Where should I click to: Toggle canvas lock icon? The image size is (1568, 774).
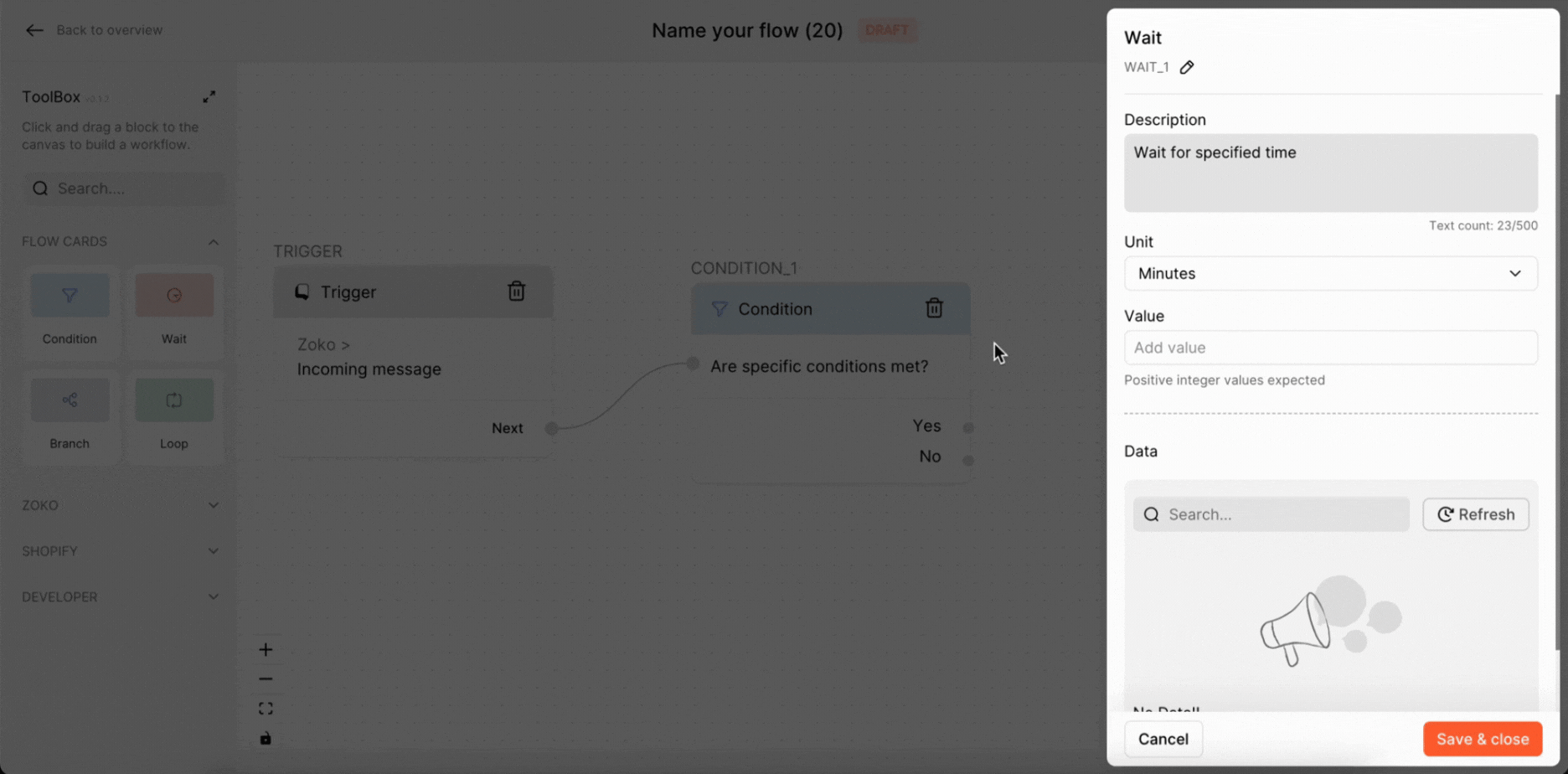click(x=266, y=738)
